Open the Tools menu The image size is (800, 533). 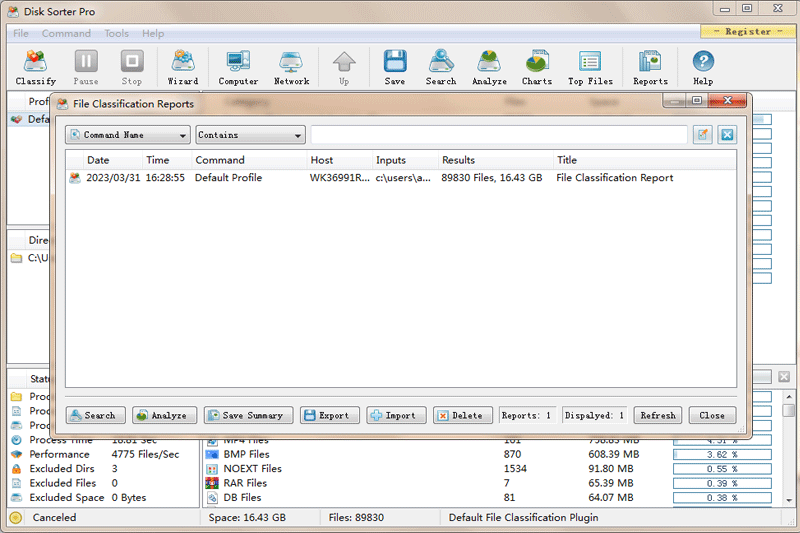pyautogui.click(x=116, y=33)
